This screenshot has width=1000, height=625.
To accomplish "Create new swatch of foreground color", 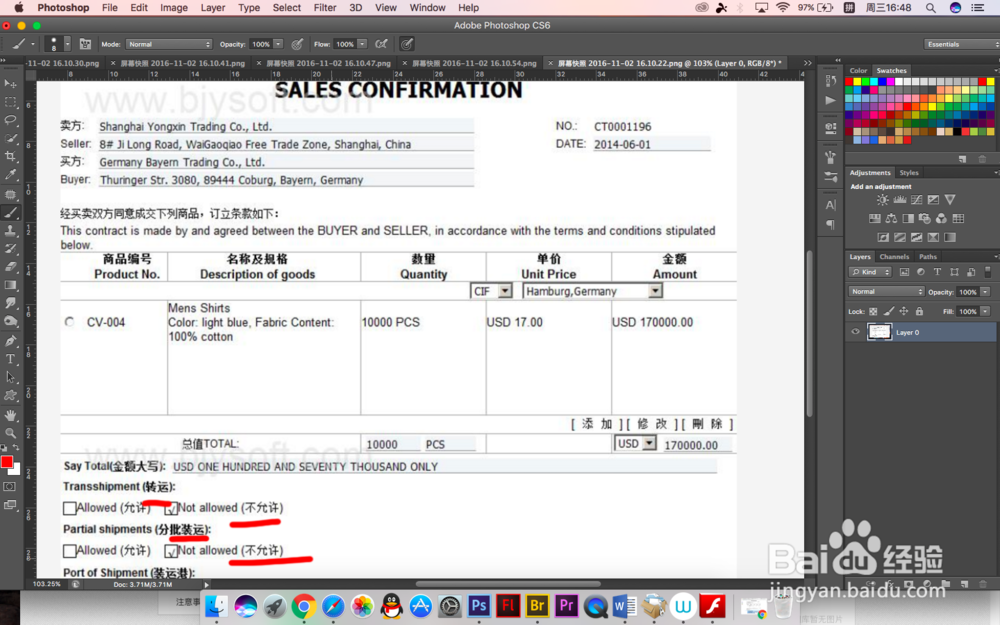I will [x=962, y=159].
